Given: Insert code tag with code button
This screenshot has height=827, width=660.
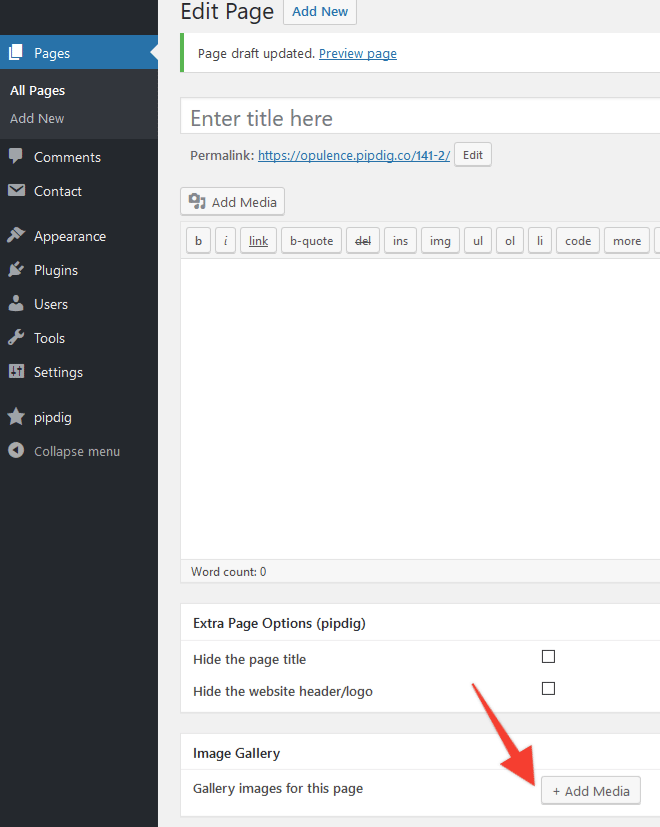Looking at the screenshot, I should 578,241.
